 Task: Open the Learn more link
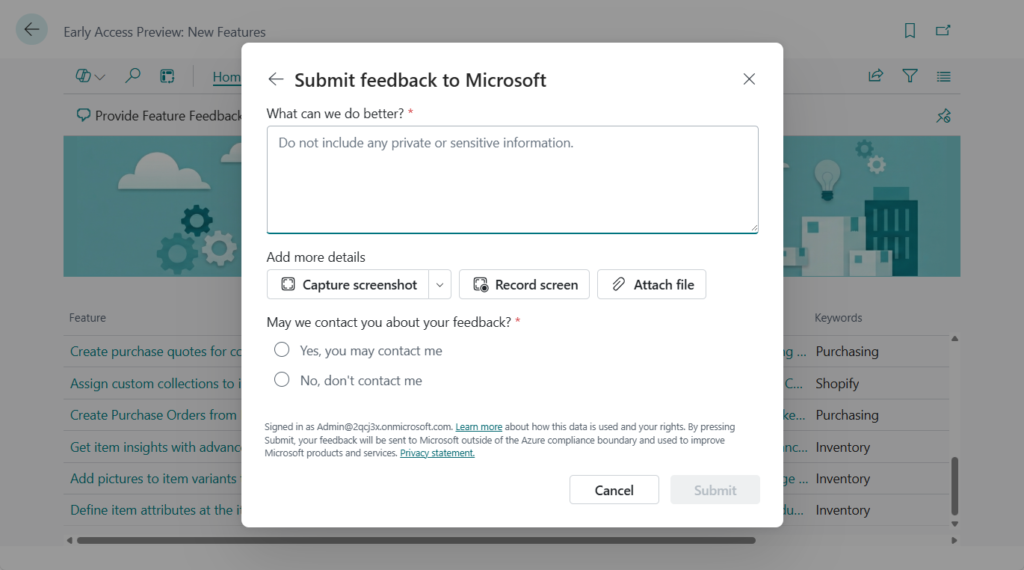tap(479, 427)
